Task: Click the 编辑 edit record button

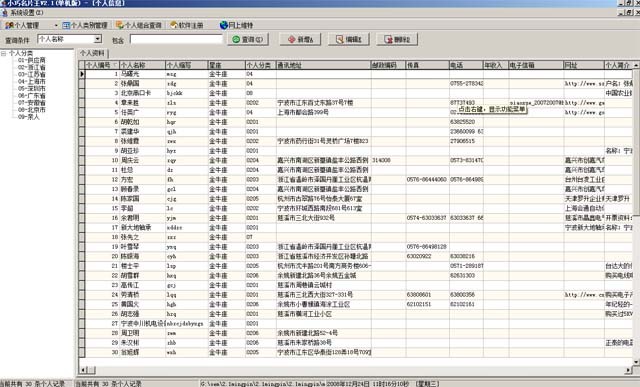Action: point(349,40)
